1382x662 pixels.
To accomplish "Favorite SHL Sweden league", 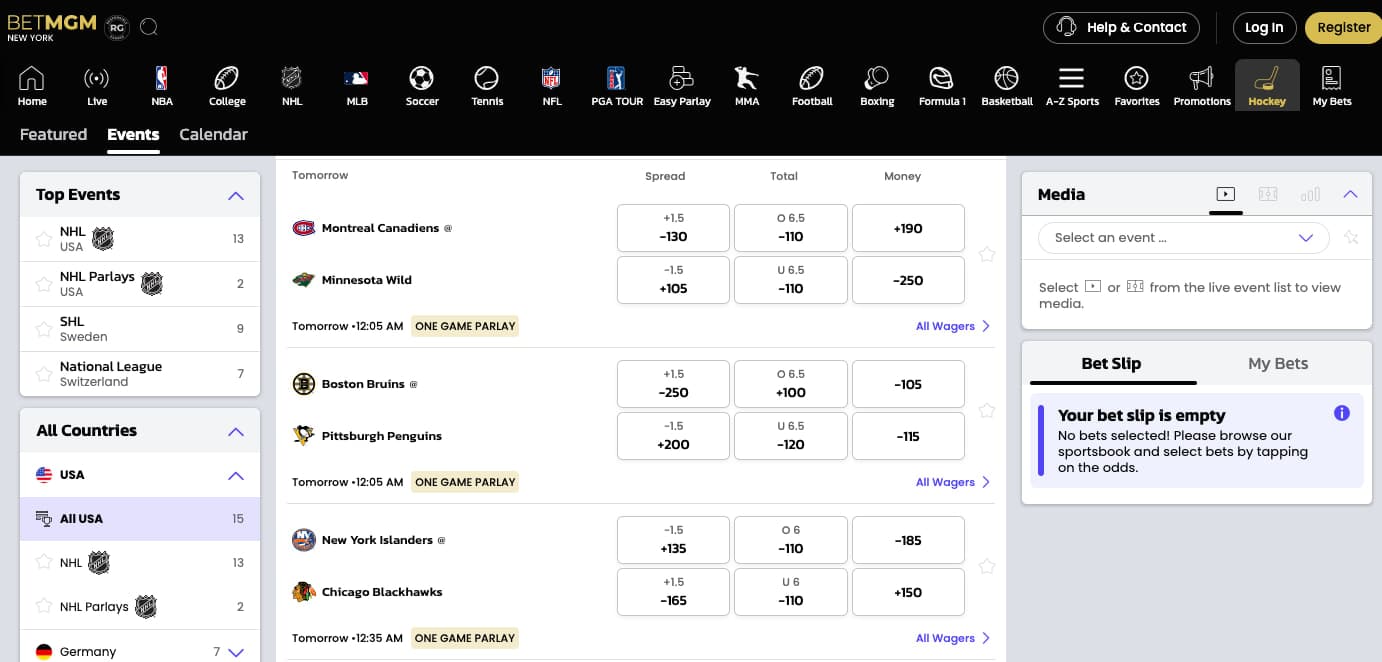I will pos(44,329).
